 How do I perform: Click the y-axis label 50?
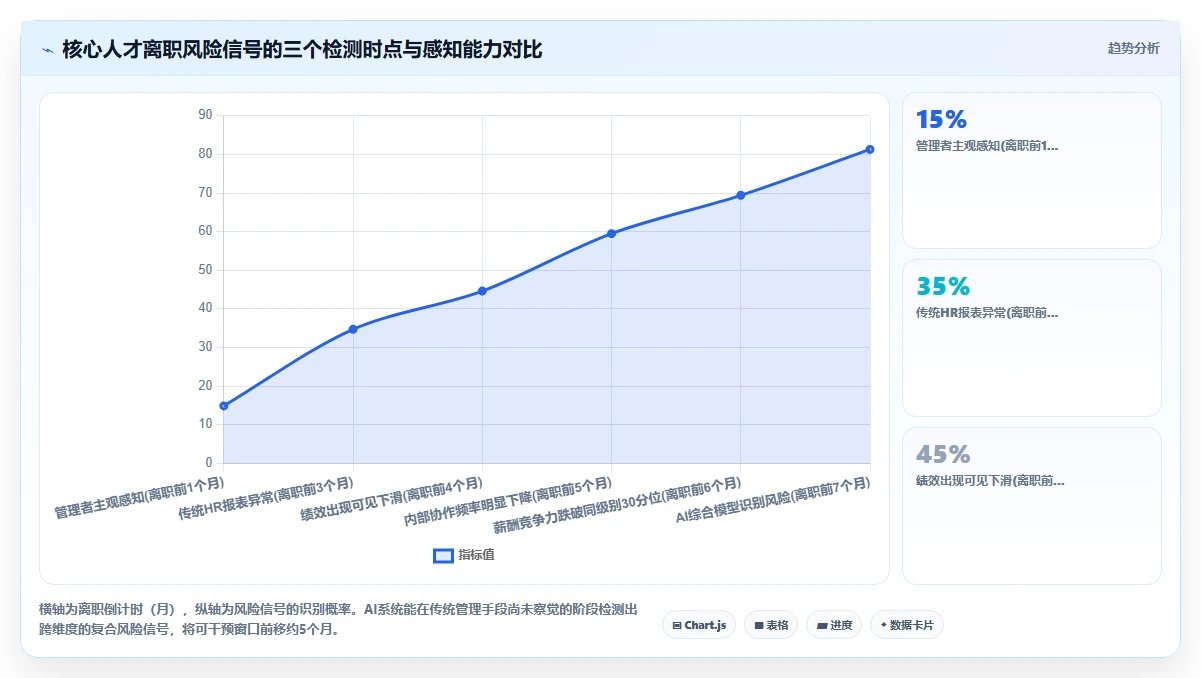(x=205, y=270)
